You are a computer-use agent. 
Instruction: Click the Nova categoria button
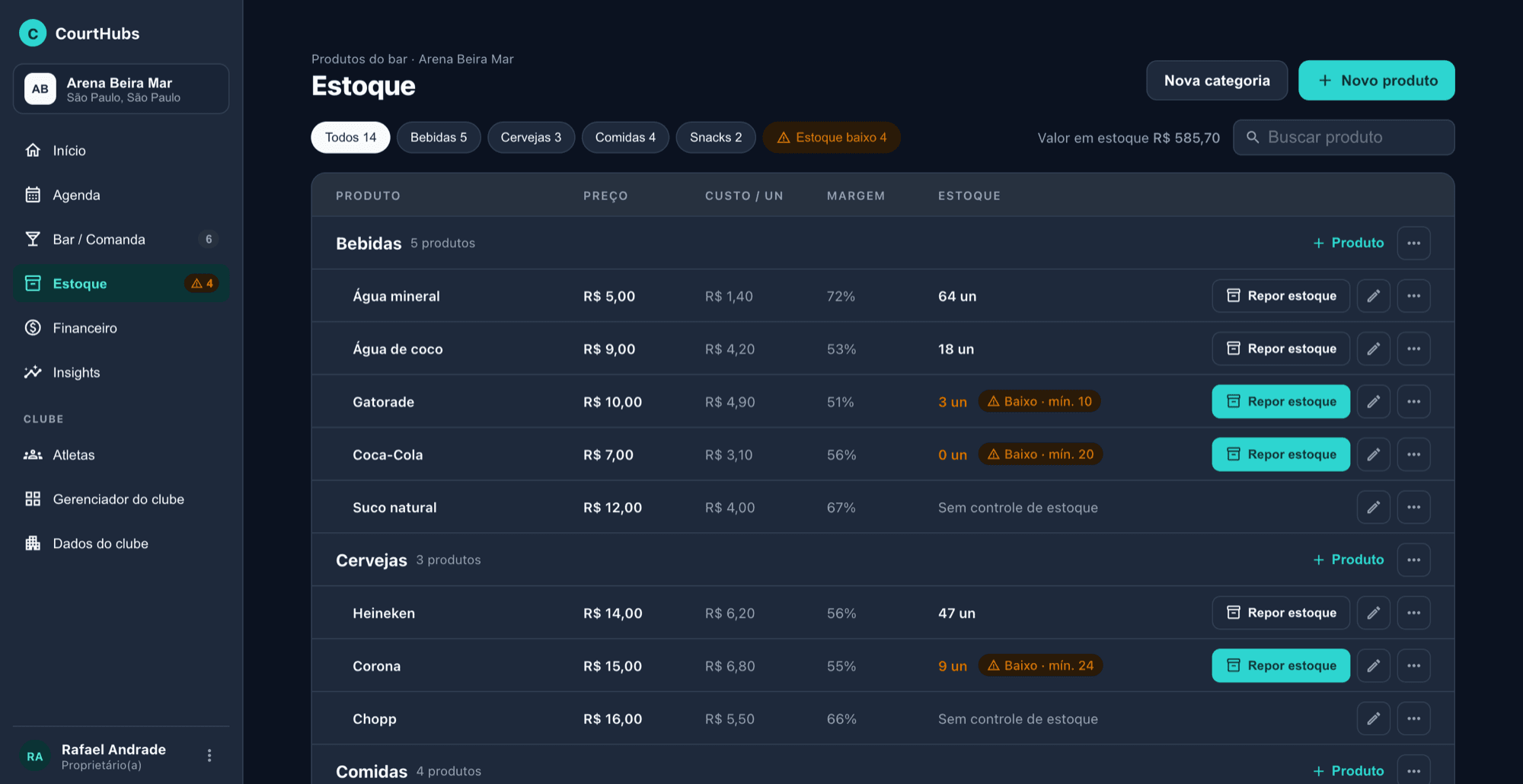[1217, 81]
